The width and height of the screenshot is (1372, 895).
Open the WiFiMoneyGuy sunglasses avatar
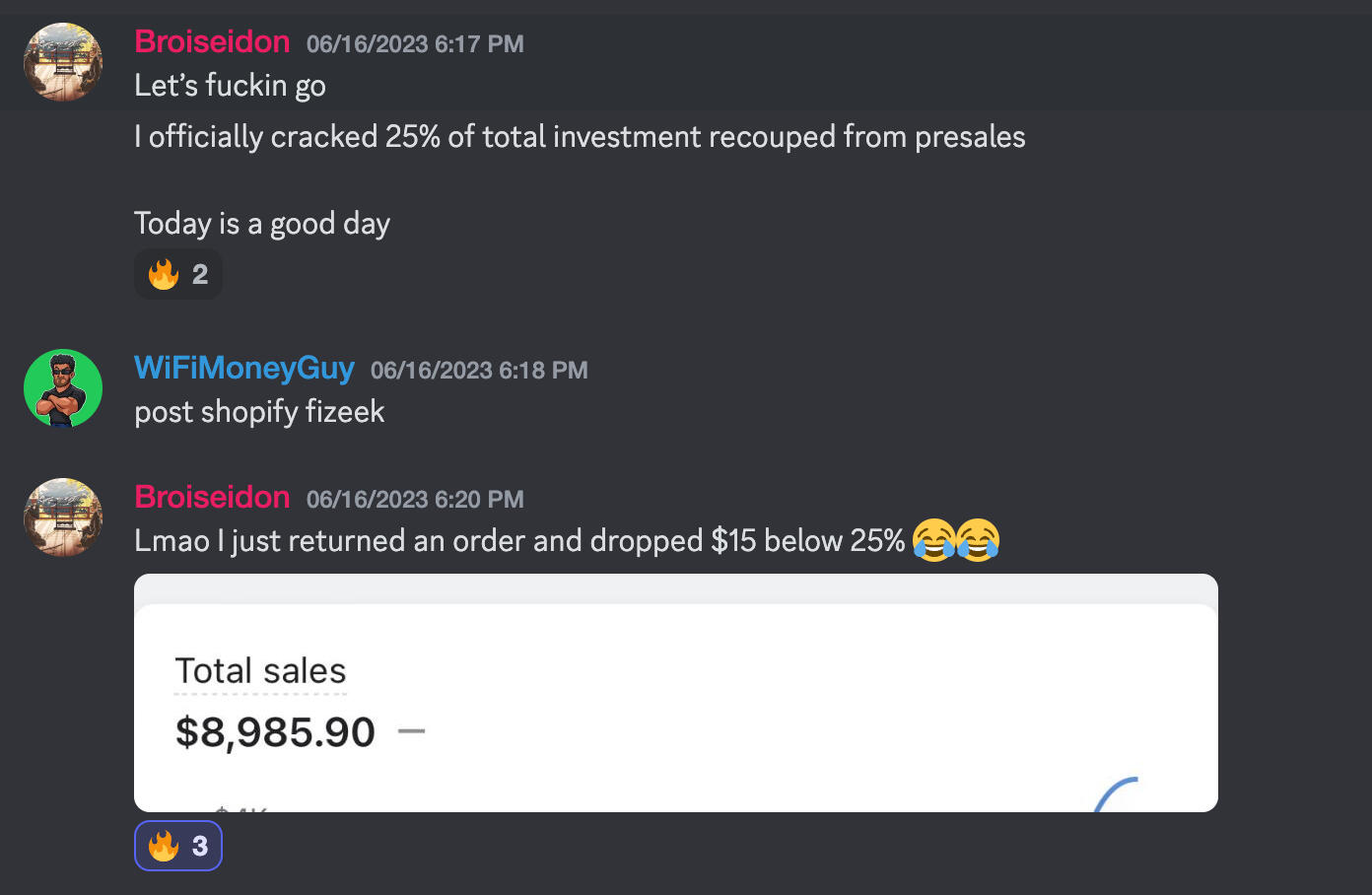pyautogui.click(x=63, y=388)
